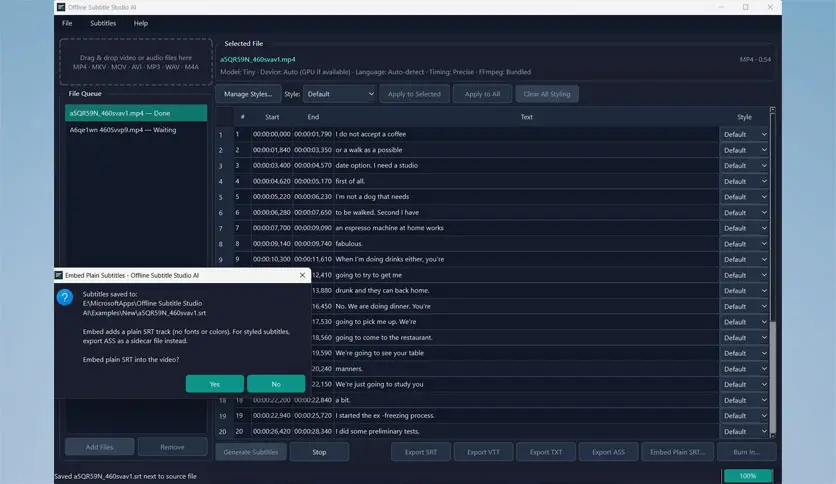This screenshot has height=484, width=836.
Task: Click the End column header
Action: [313, 117]
